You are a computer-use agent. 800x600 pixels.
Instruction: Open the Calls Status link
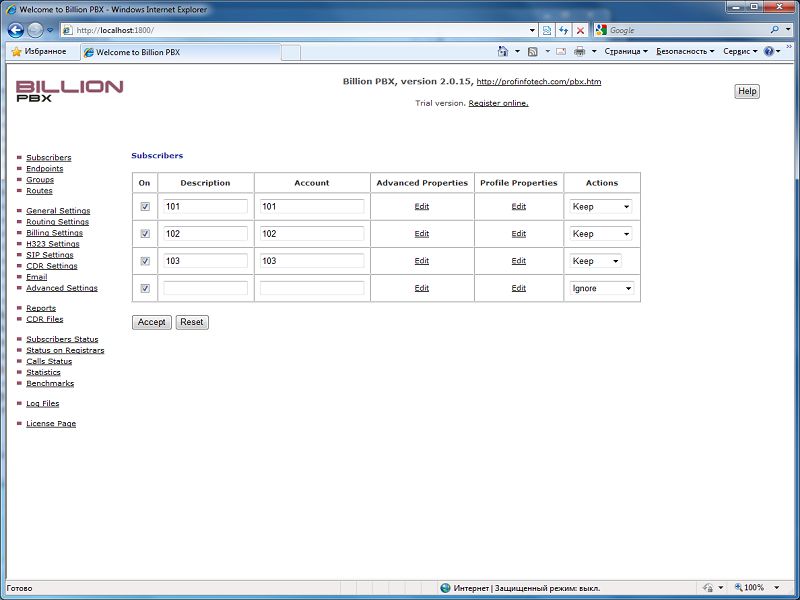click(49, 361)
